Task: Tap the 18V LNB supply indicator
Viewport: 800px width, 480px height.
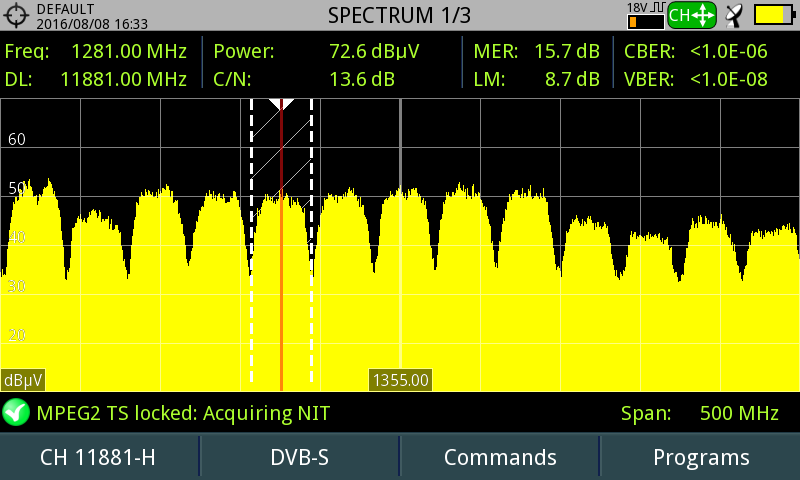Action: pyautogui.click(x=646, y=15)
